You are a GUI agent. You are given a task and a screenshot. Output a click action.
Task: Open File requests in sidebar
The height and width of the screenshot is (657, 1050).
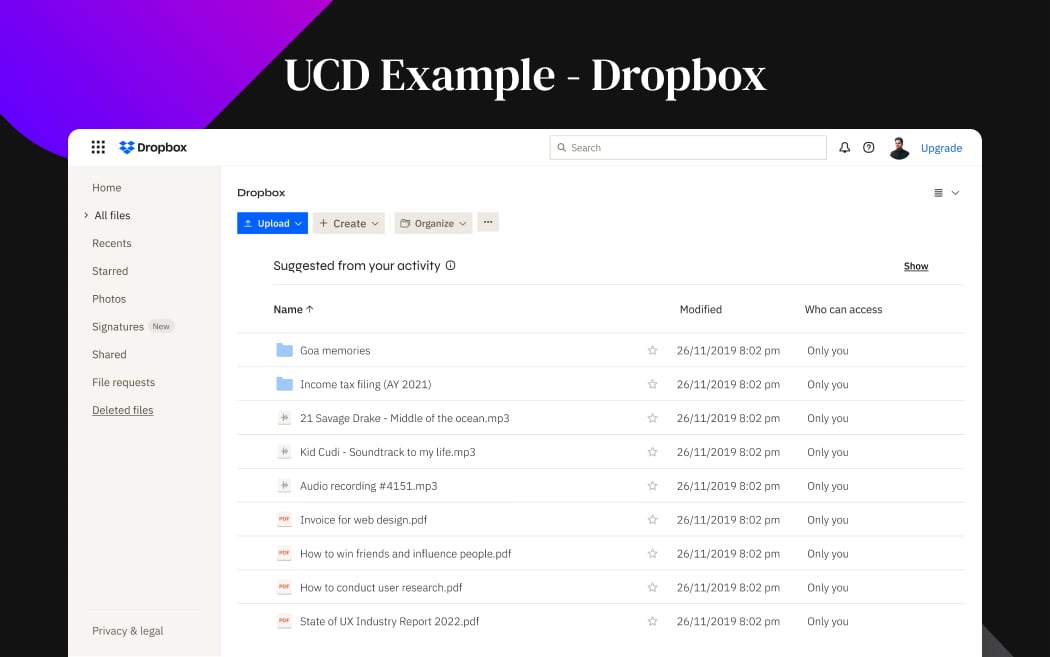coord(123,382)
